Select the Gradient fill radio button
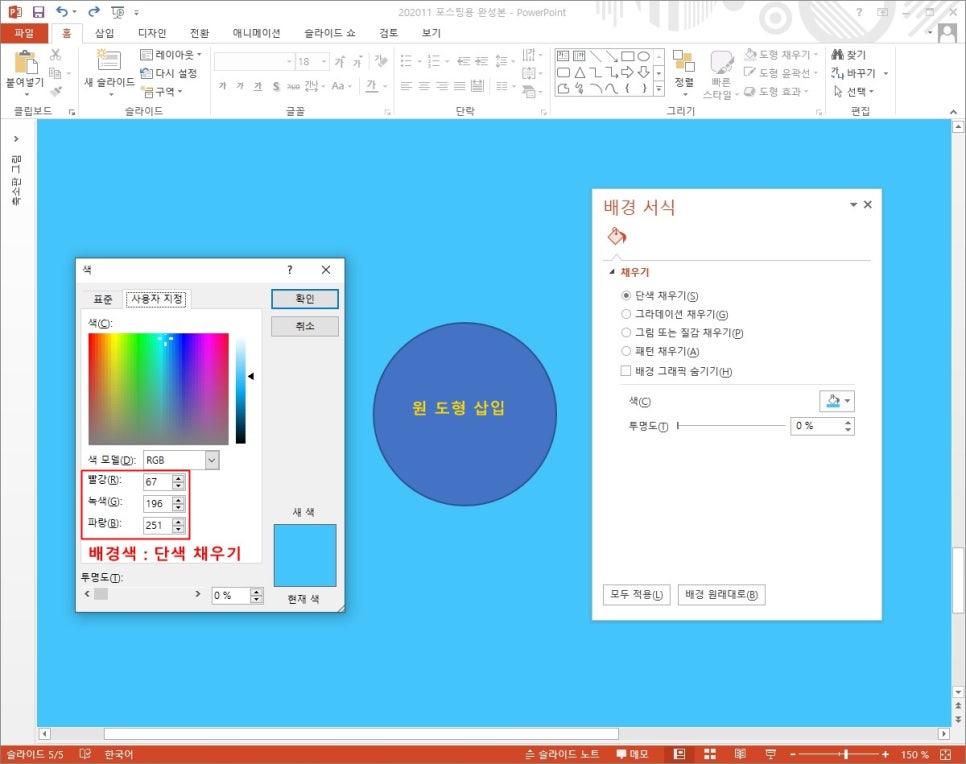This screenshot has height=764, width=966. coord(626,314)
